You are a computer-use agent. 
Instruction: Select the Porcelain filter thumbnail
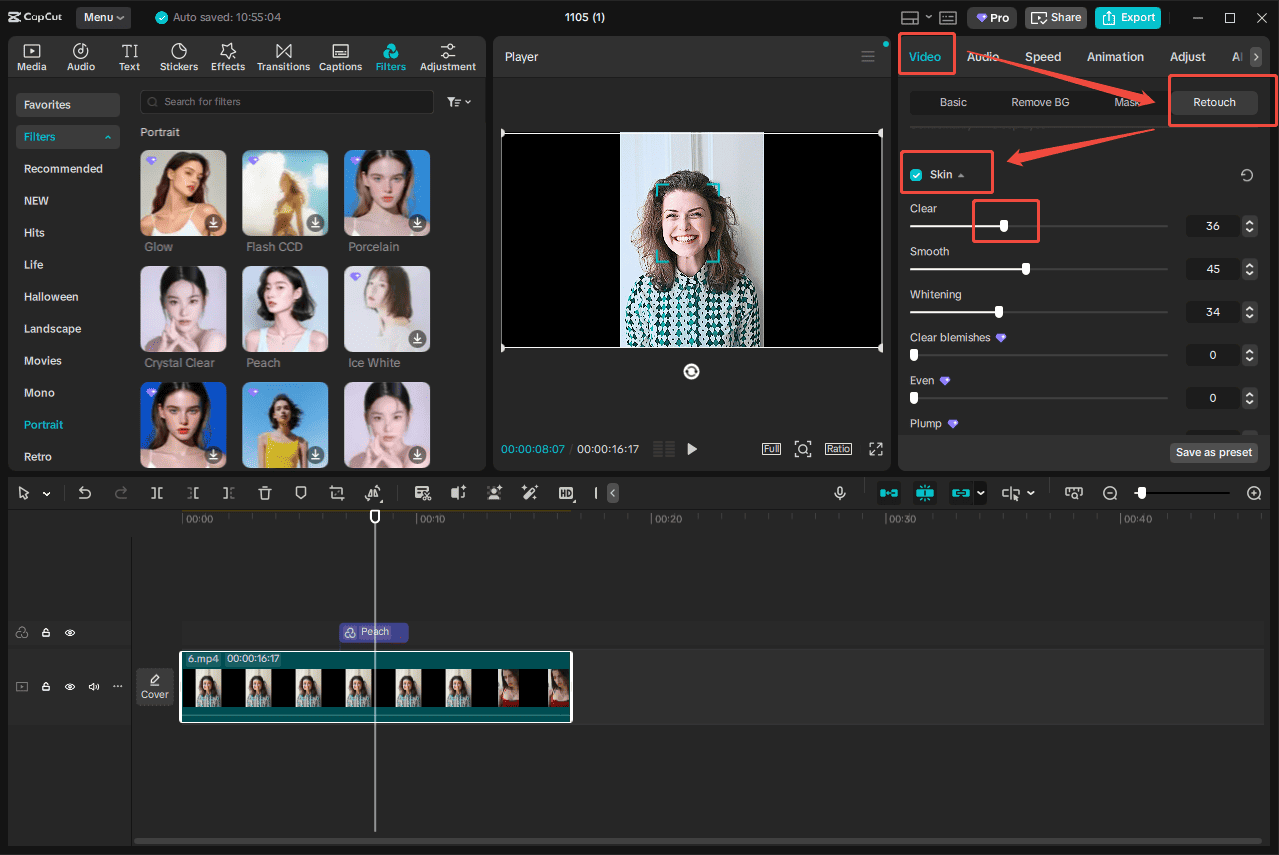point(387,192)
